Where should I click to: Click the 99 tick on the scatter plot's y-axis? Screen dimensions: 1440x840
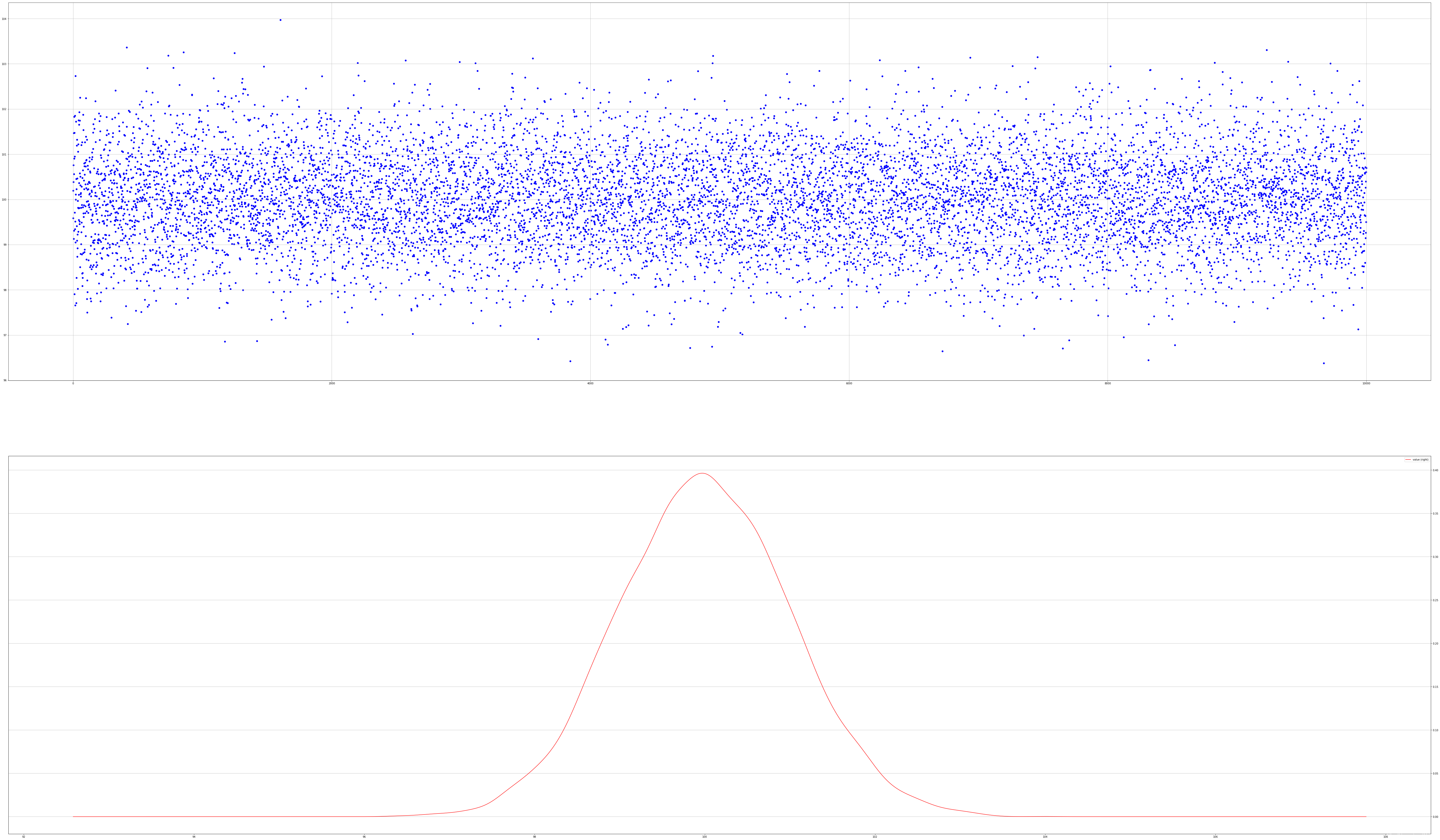point(5,245)
